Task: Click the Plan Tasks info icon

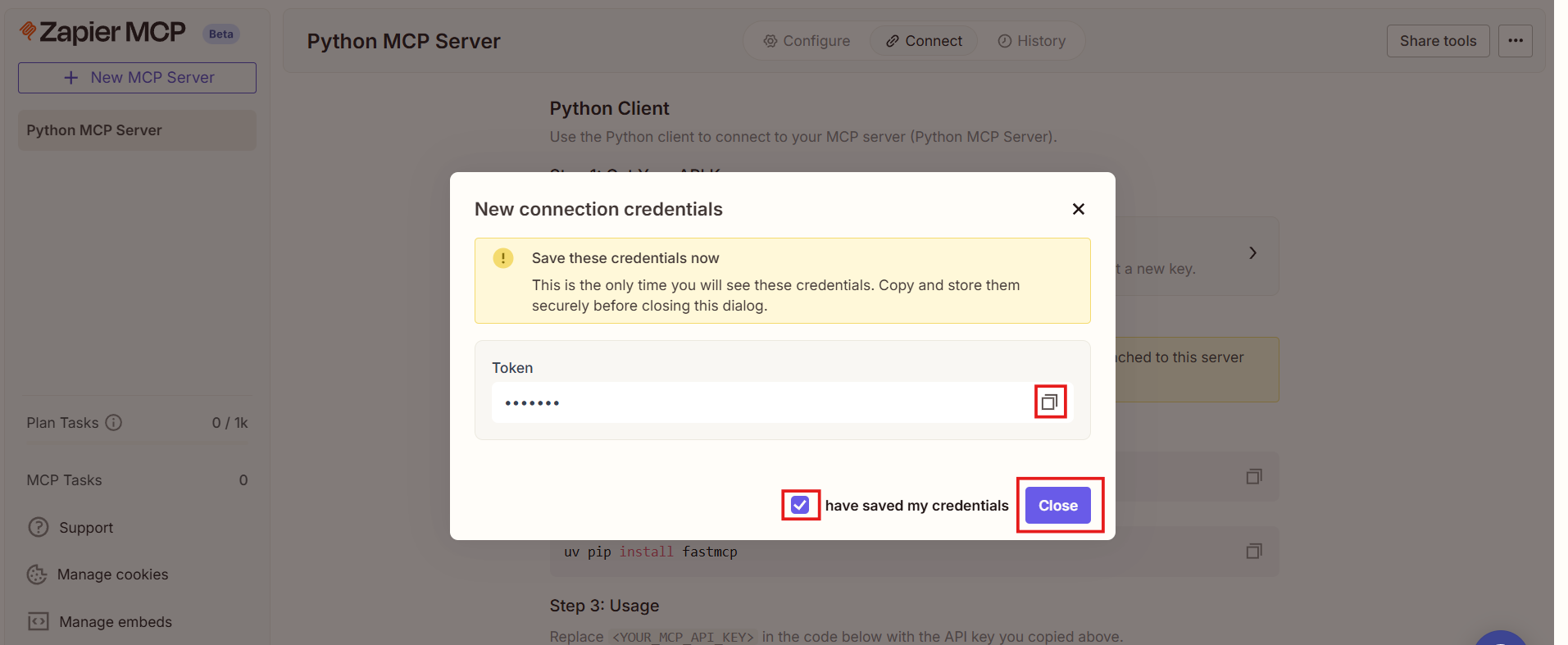Action: 114,422
